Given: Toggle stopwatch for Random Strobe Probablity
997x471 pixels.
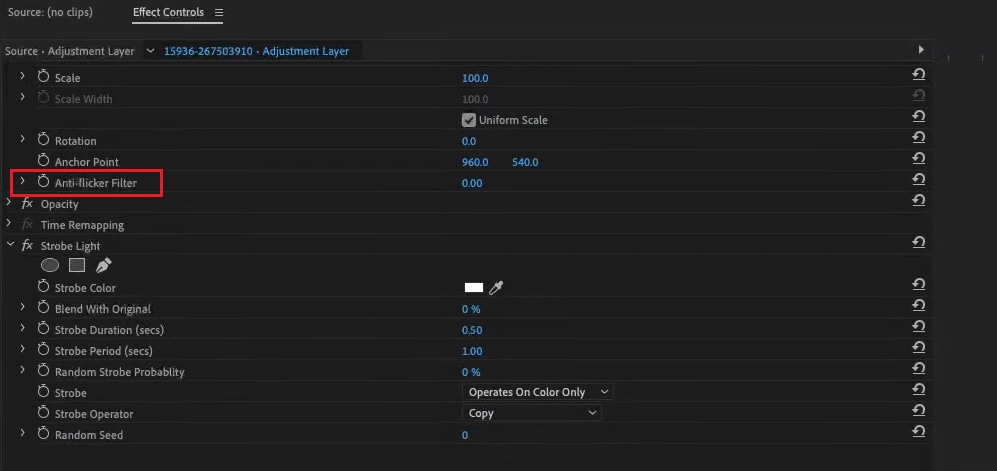Looking at the screenshot, I should [43, 371].
